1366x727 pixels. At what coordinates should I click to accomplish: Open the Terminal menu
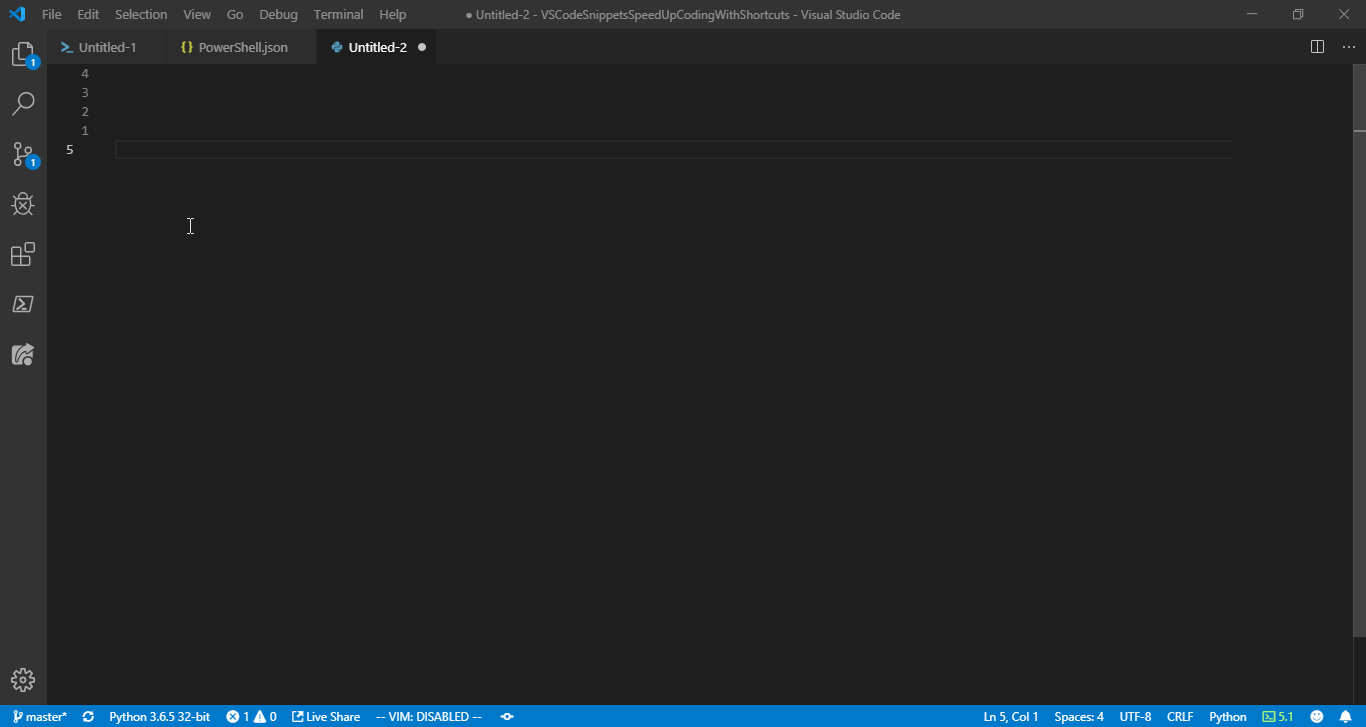[x=338, y=15]
